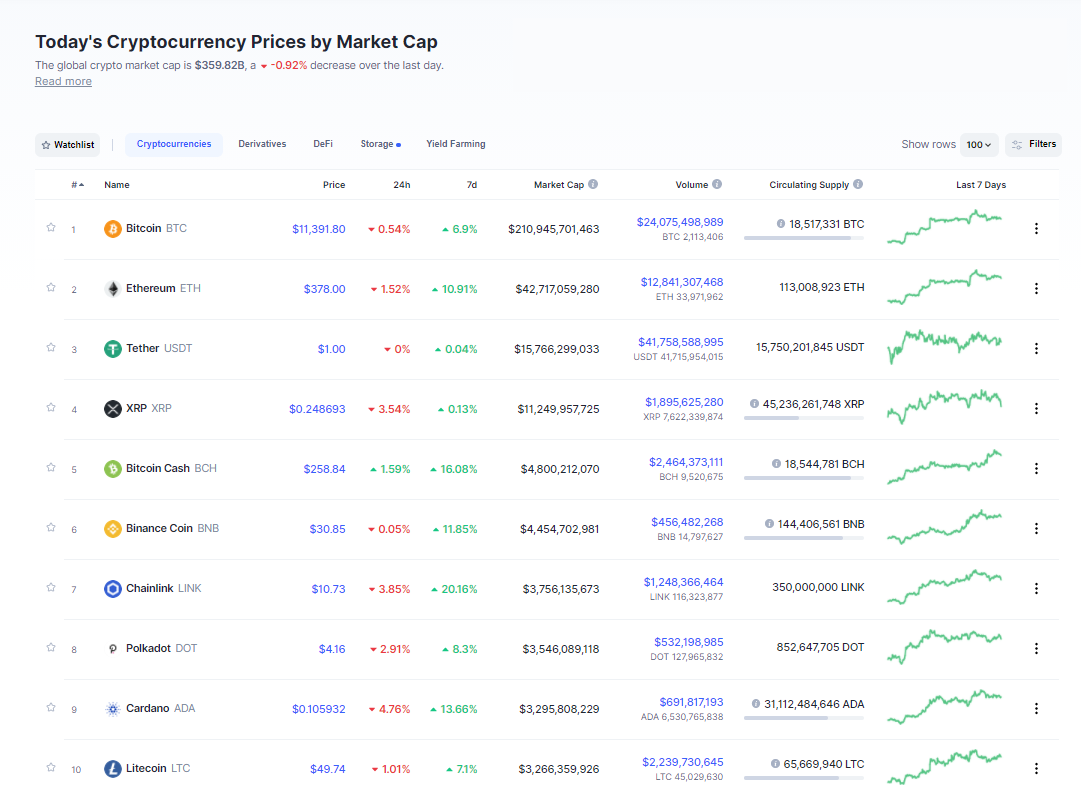Star Chainlink for the watchlist

(51, 587)
